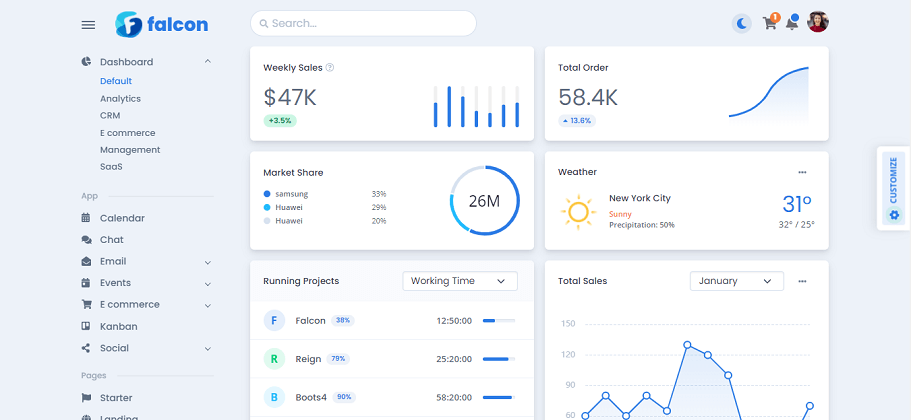
Task: Open the Reign project link
Action: [x=308, y=359]
